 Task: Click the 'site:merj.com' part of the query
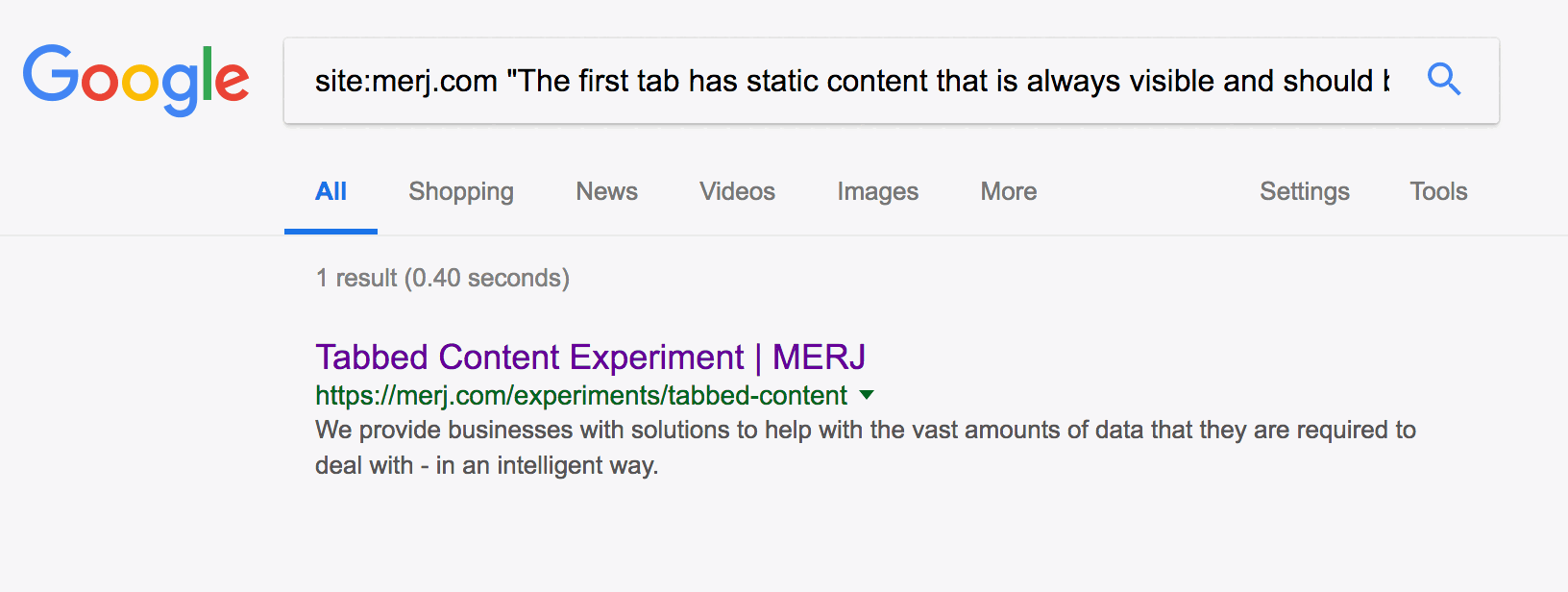pyautogui.click(x=405, y=82)
